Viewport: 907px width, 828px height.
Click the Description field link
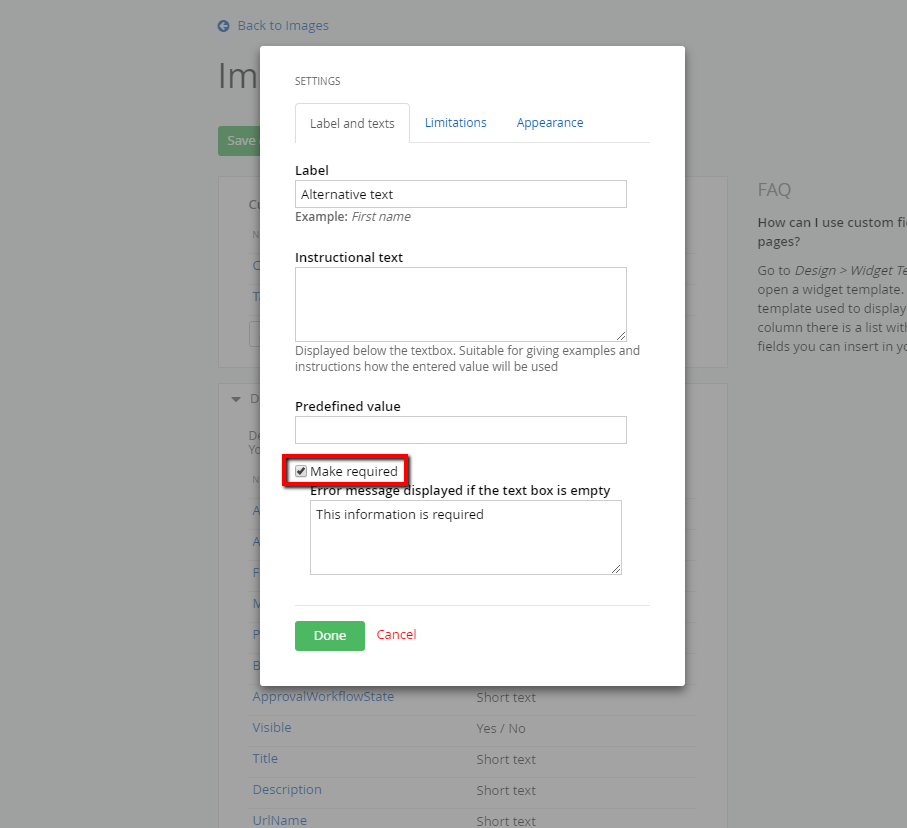(x=287, y=789)
